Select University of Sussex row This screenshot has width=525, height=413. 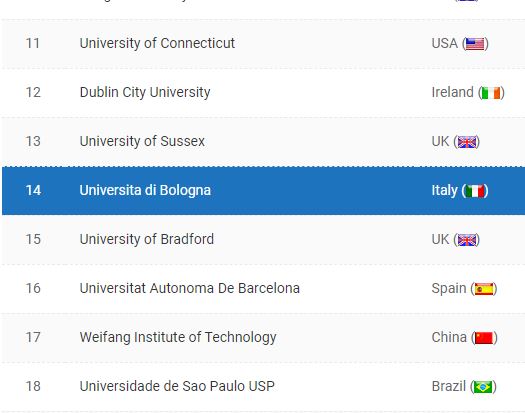pos(264,142)
